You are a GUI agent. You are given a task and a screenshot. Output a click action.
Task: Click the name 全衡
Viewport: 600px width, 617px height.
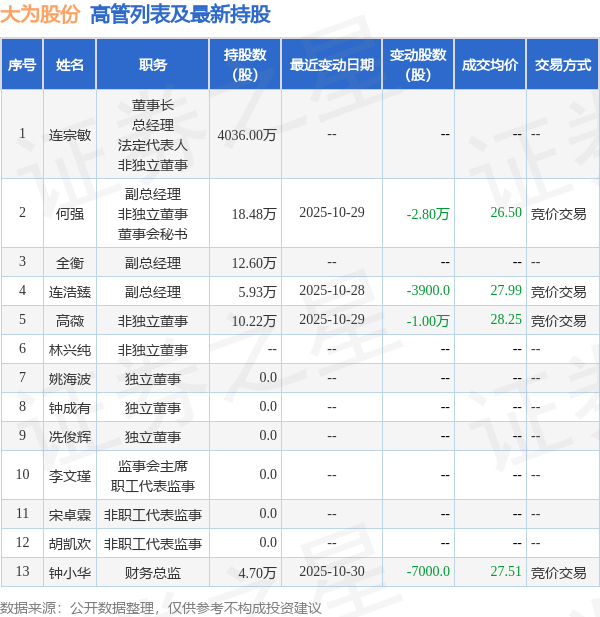[70, 262]
